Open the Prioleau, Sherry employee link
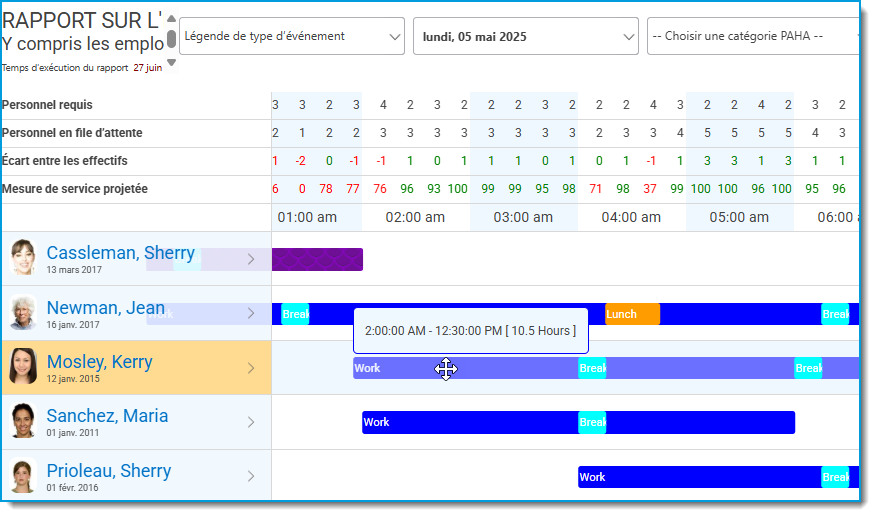Screen dimensions: 875x516 [109, 471]
